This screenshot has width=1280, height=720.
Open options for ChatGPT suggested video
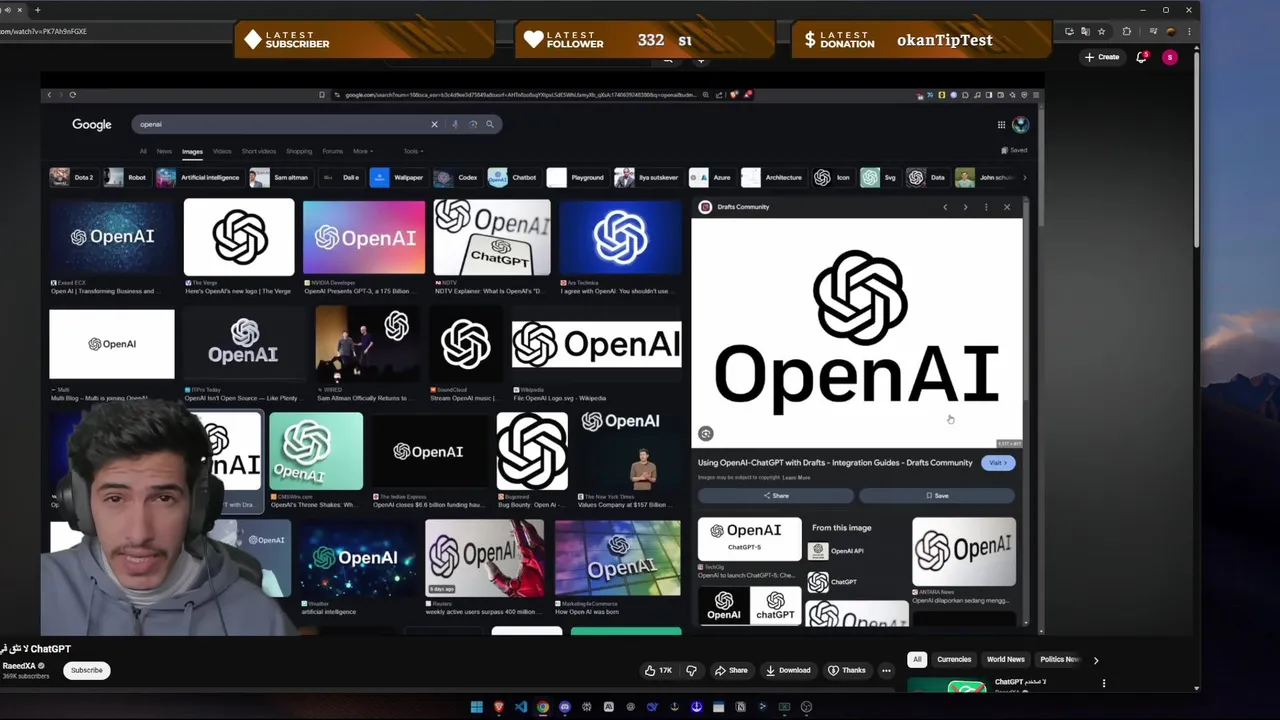(1104, 684)
